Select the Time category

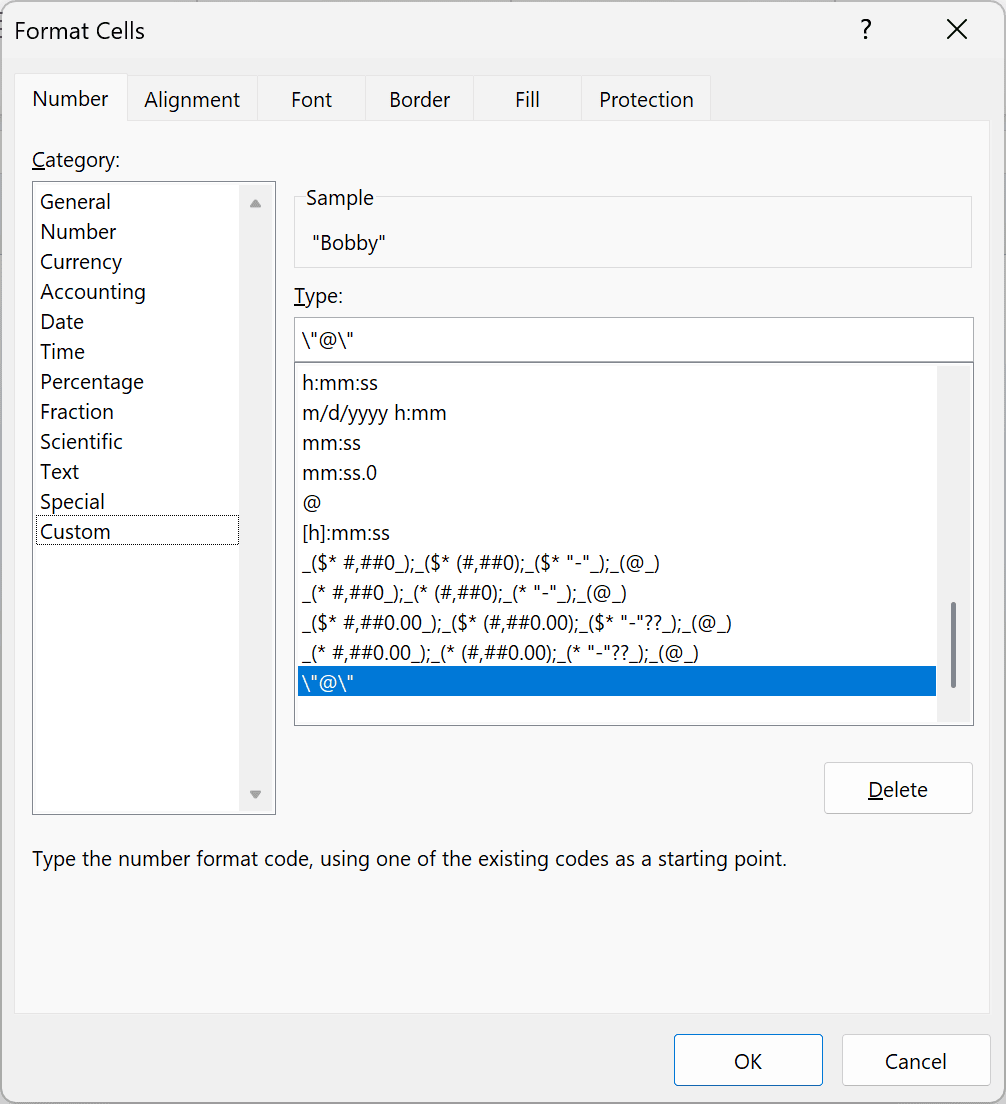pos(137,351)
